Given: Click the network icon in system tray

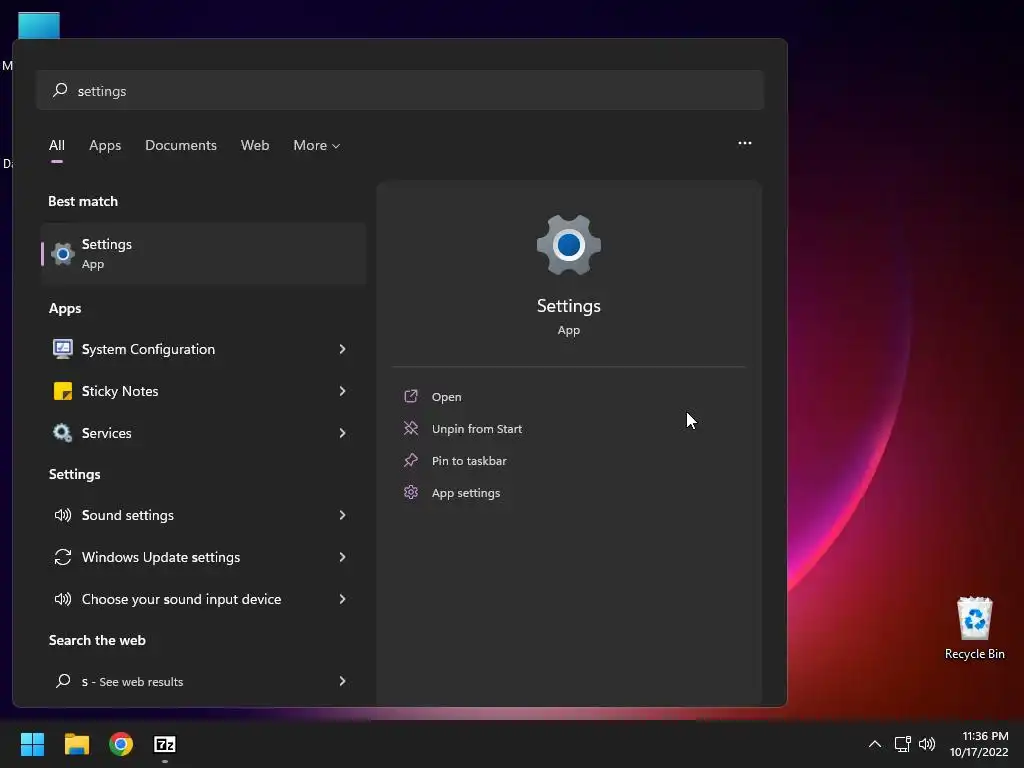Looking at the screenshot, I should tap(902, 744).
